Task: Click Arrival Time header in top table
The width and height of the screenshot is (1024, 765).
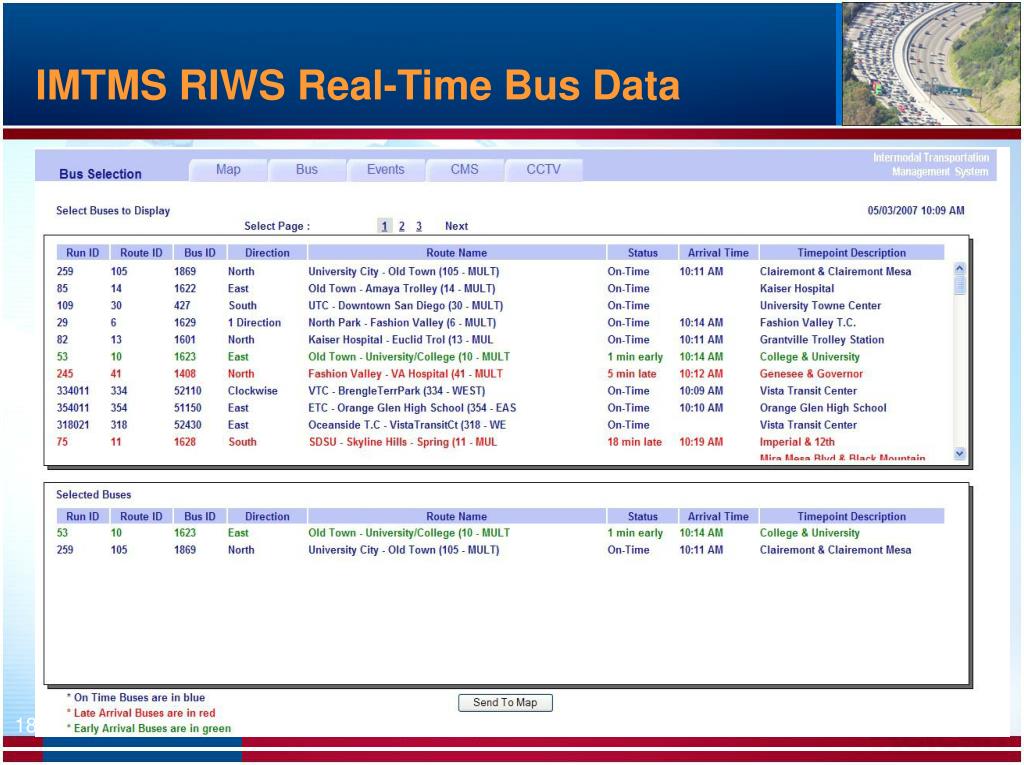Action: tap(718, 253)
